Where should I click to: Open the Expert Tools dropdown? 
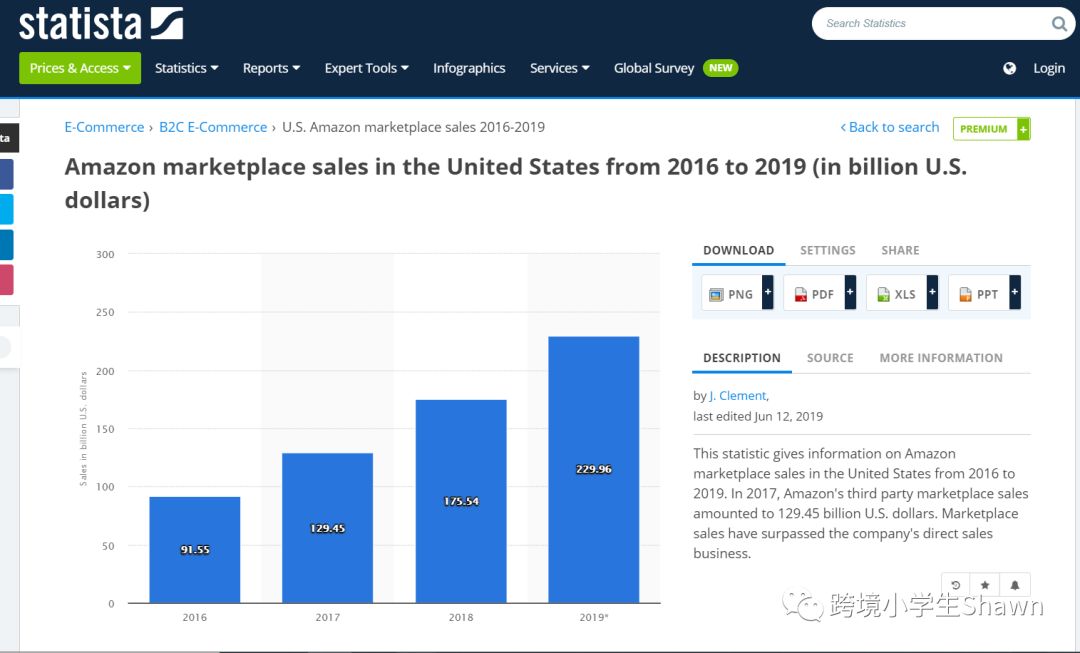coord(366,68)
